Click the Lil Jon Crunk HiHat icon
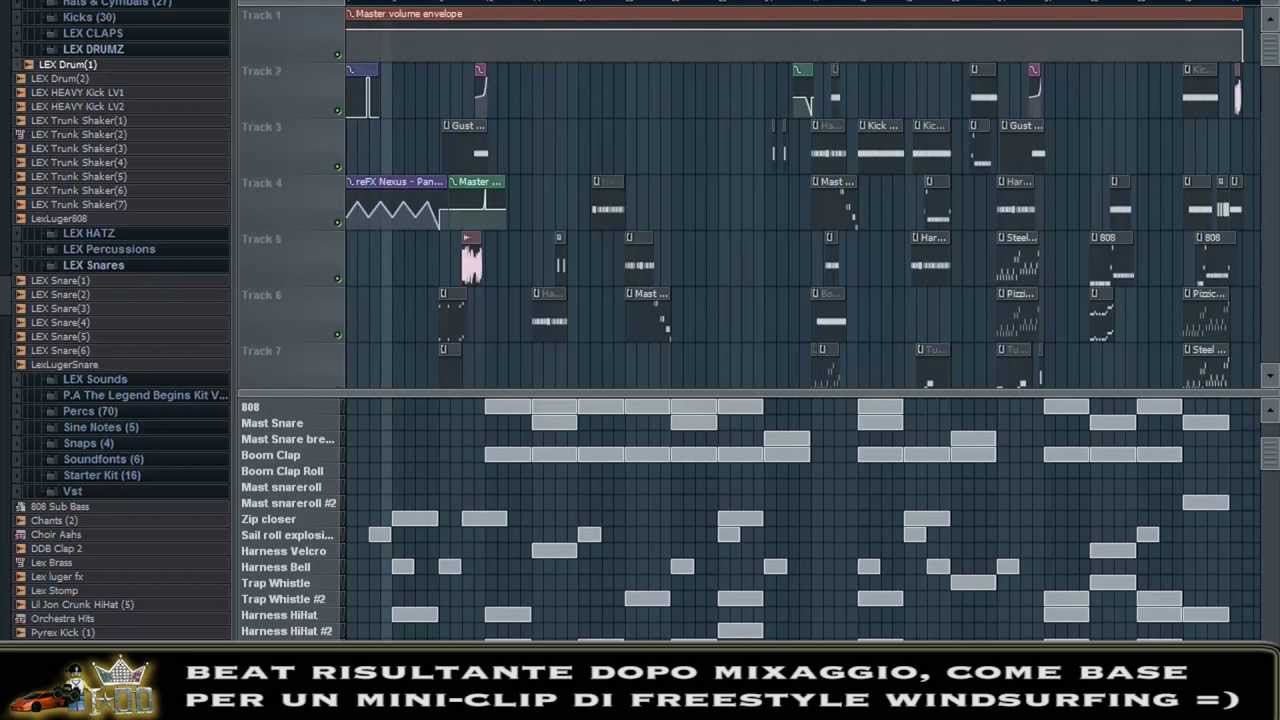 (21, 605)
